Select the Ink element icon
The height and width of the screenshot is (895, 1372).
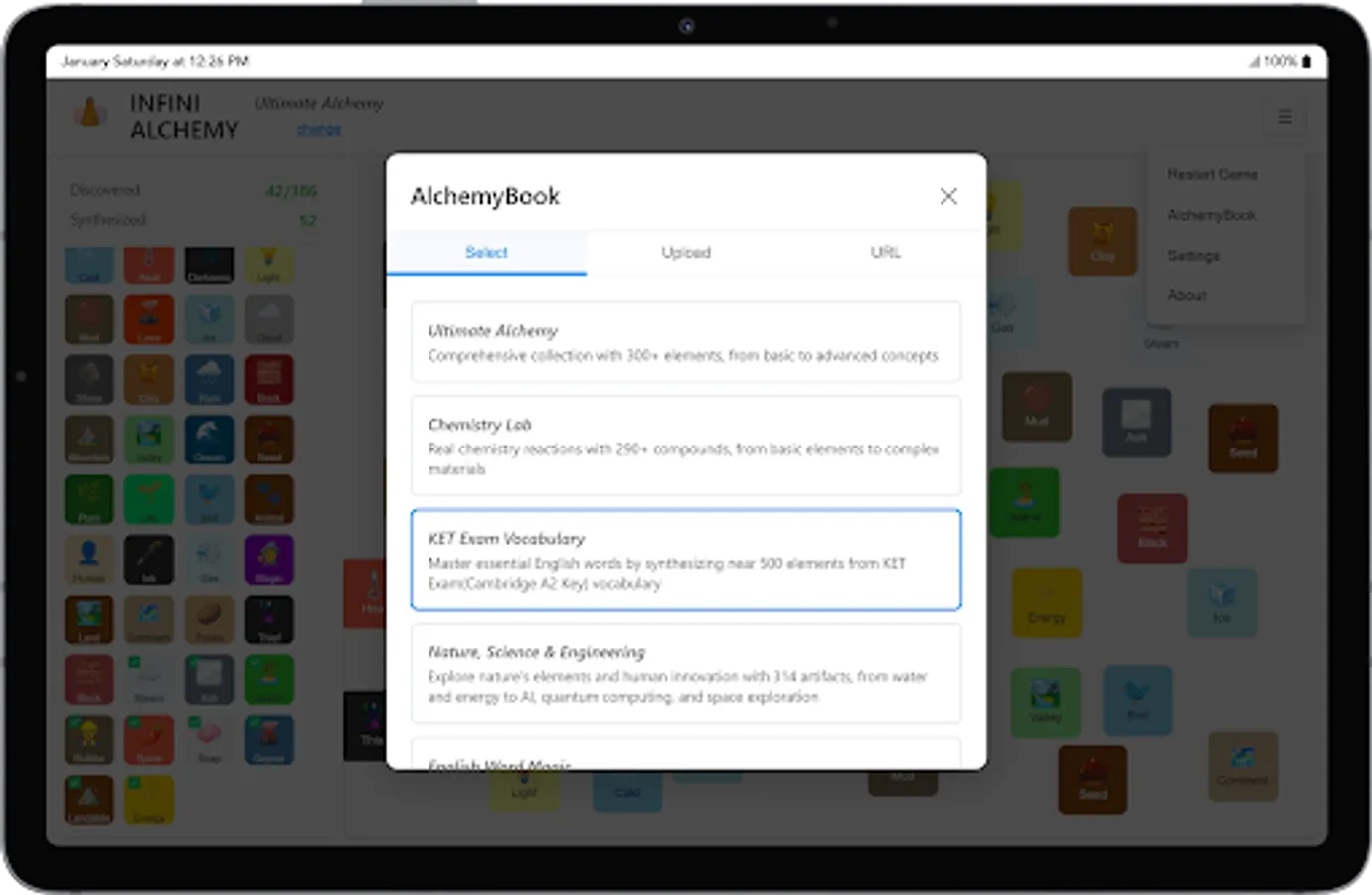(x=149, y=560)
